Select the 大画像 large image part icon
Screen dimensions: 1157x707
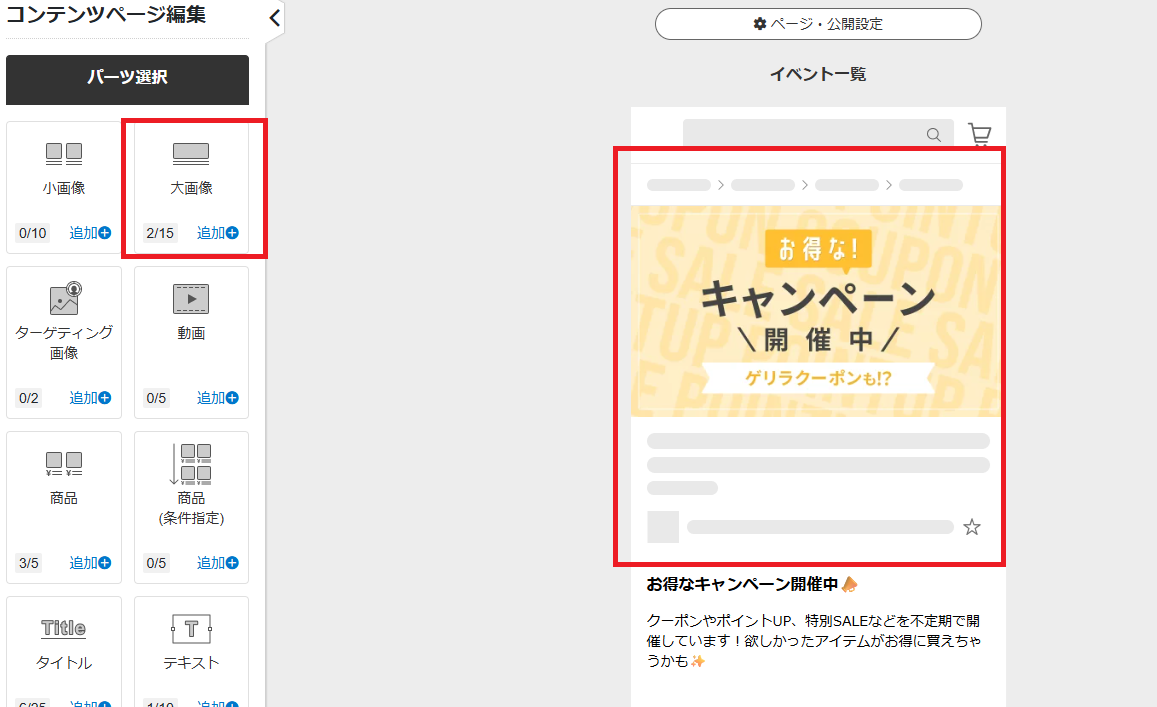[191, 154]
